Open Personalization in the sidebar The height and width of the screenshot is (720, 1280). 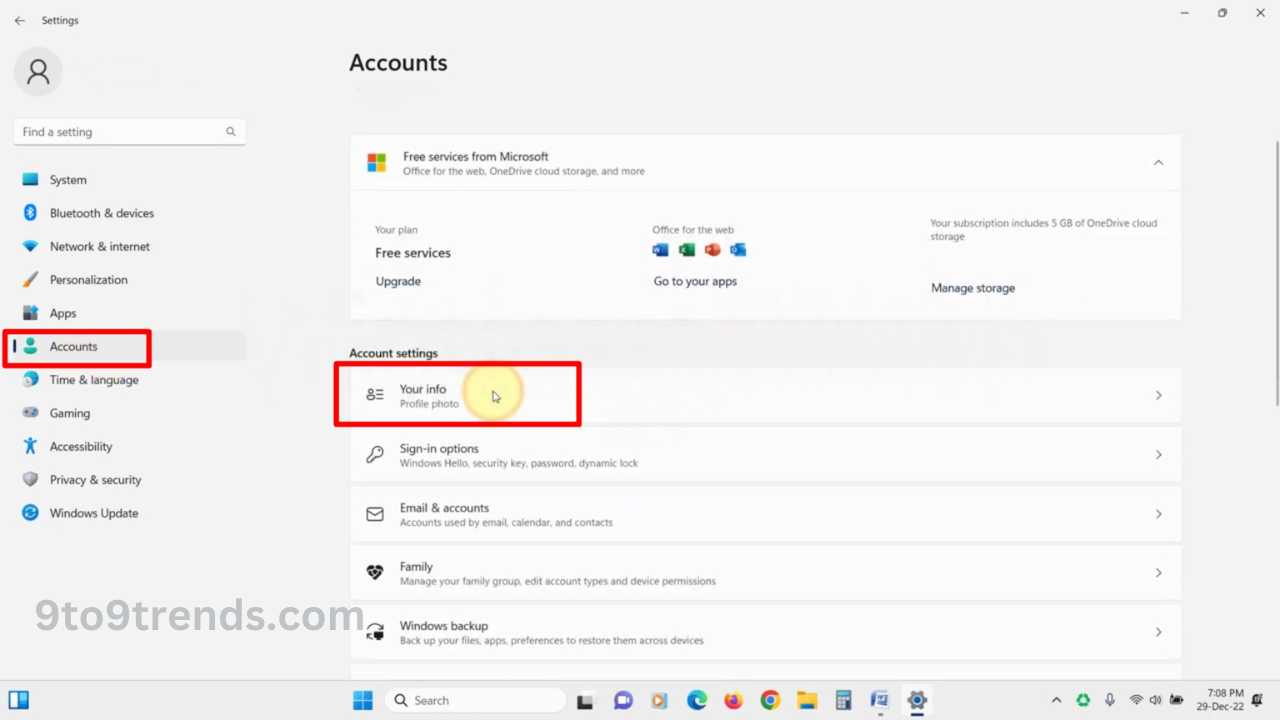[x=130, y=280]
